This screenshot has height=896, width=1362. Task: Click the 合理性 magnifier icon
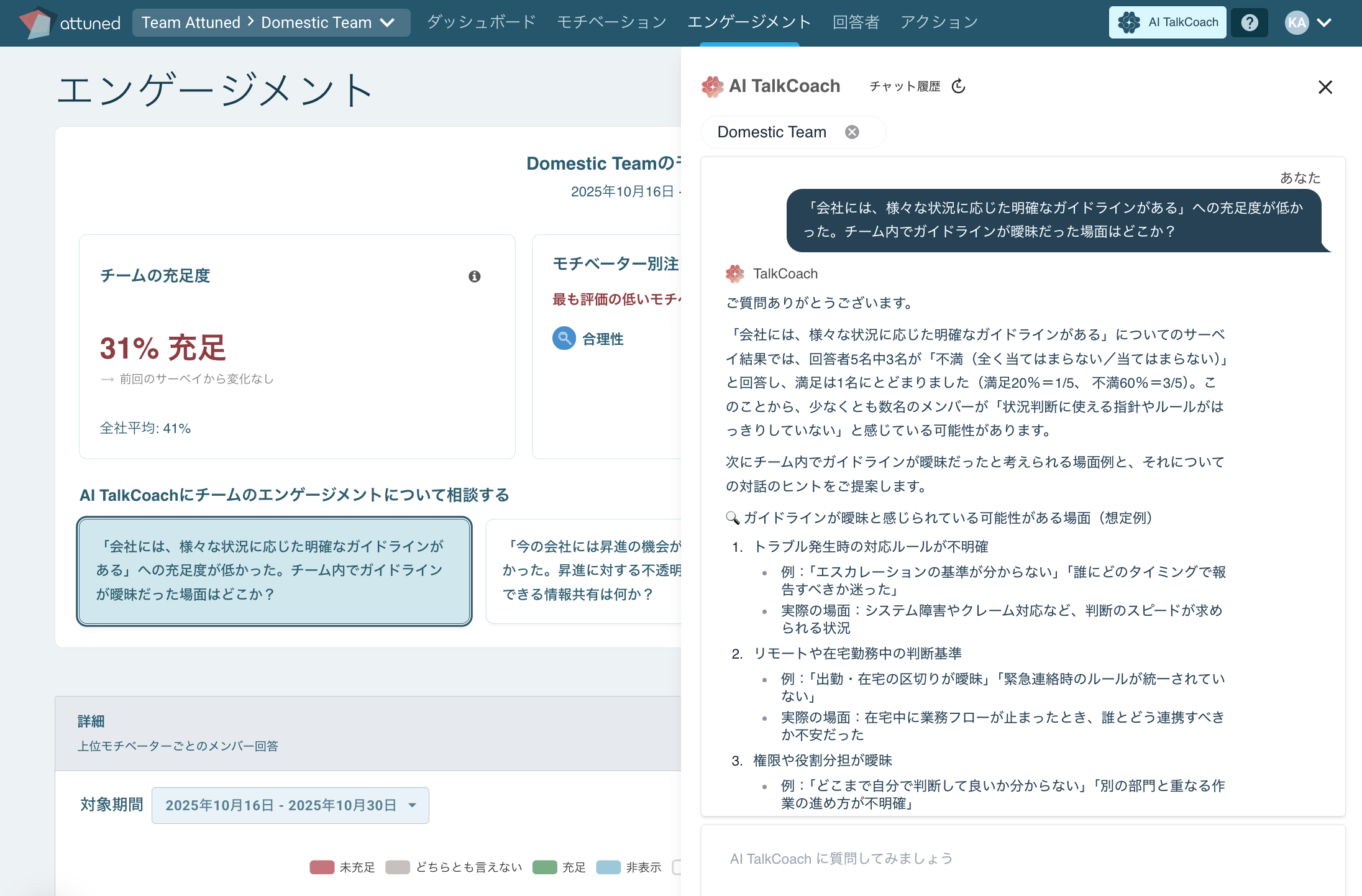pyautogui.click(x=564, y=339)
